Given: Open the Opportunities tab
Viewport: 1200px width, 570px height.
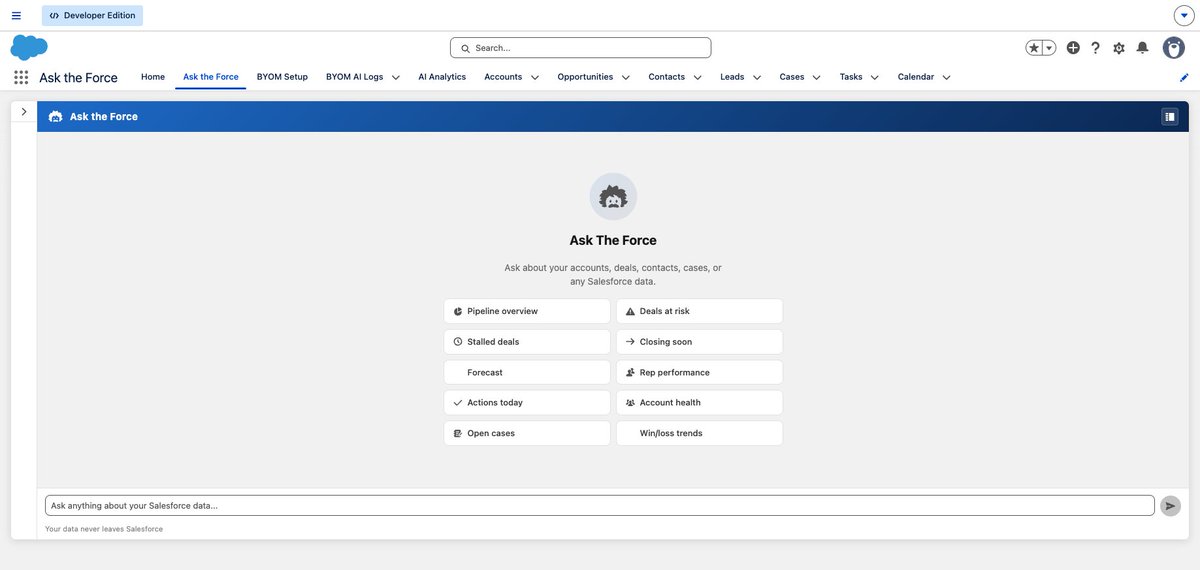Looking at the screenshot, I should click(x=585, y=77).
